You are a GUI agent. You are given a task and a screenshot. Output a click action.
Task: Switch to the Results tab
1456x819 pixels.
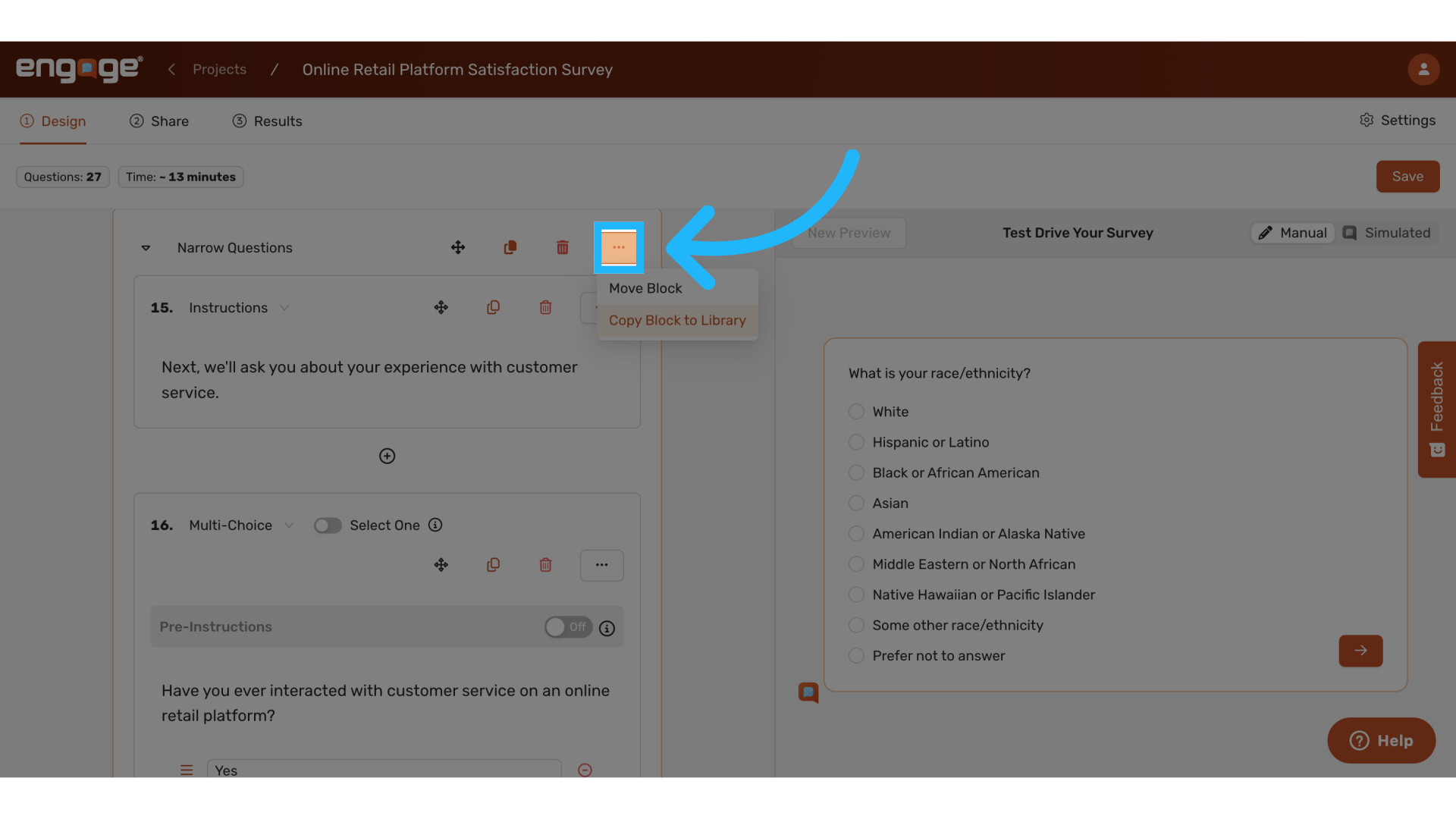(x=267, y=121)
